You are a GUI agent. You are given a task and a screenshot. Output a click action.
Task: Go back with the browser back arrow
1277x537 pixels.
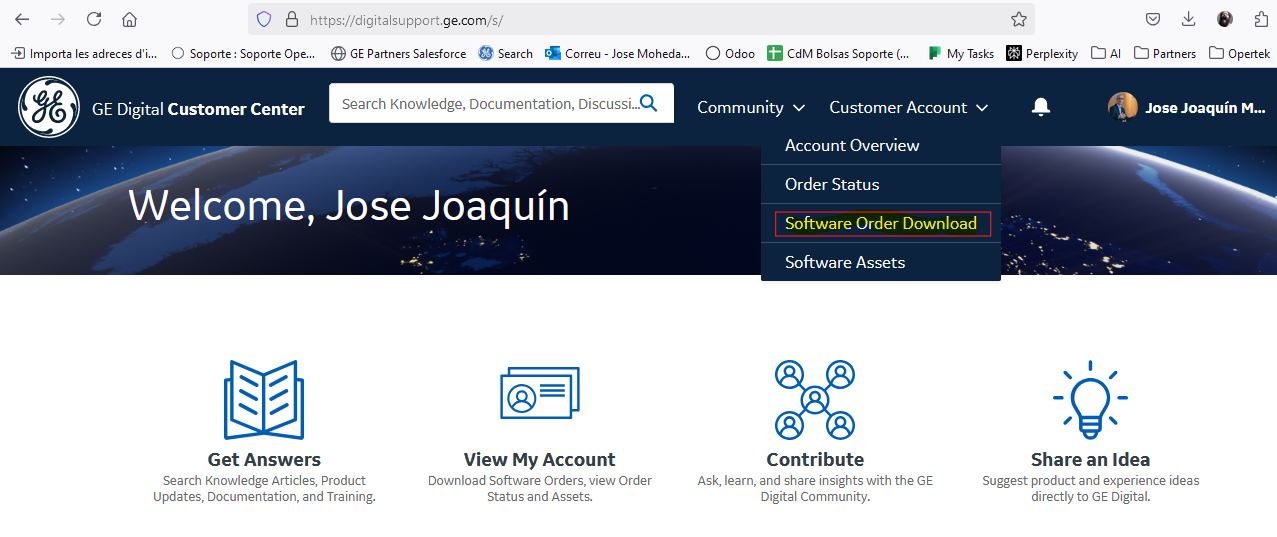click(x=22, y=19)
